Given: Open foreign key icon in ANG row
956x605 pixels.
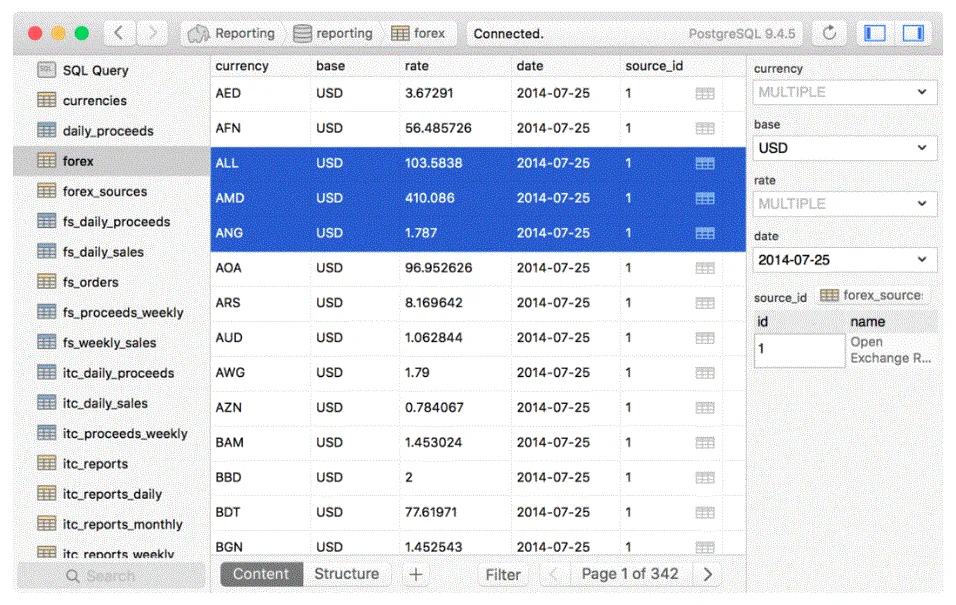Looking at the screenshot, I should (705, 234).
